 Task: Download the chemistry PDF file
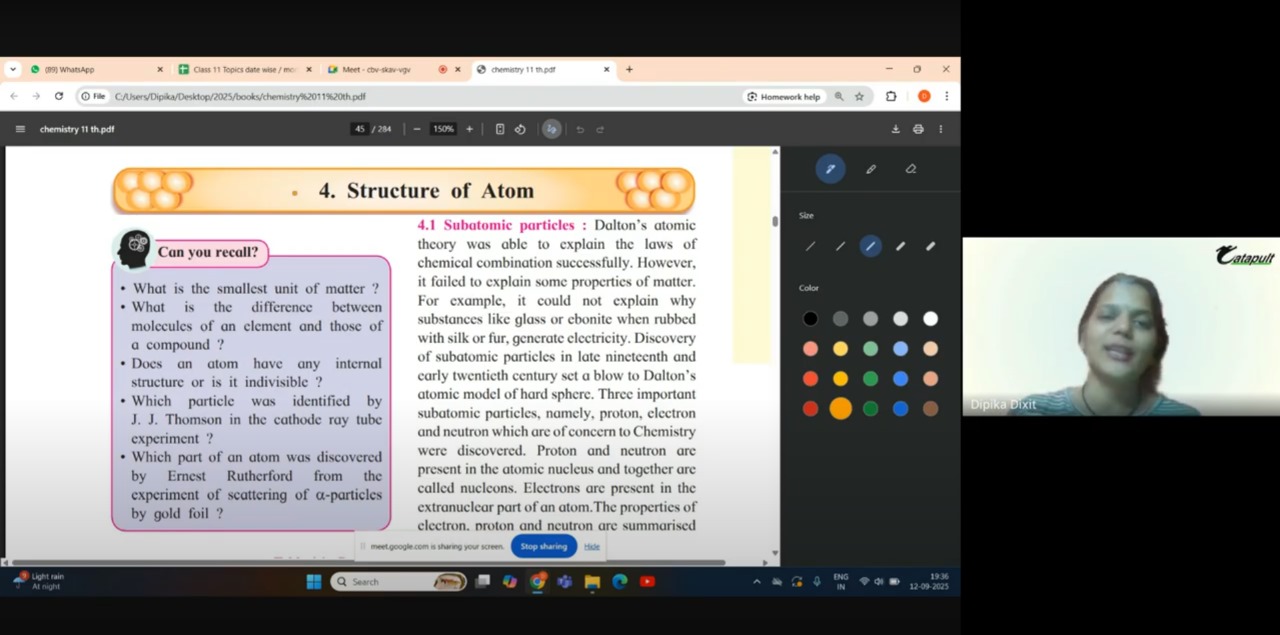click(x=895, y=129)
